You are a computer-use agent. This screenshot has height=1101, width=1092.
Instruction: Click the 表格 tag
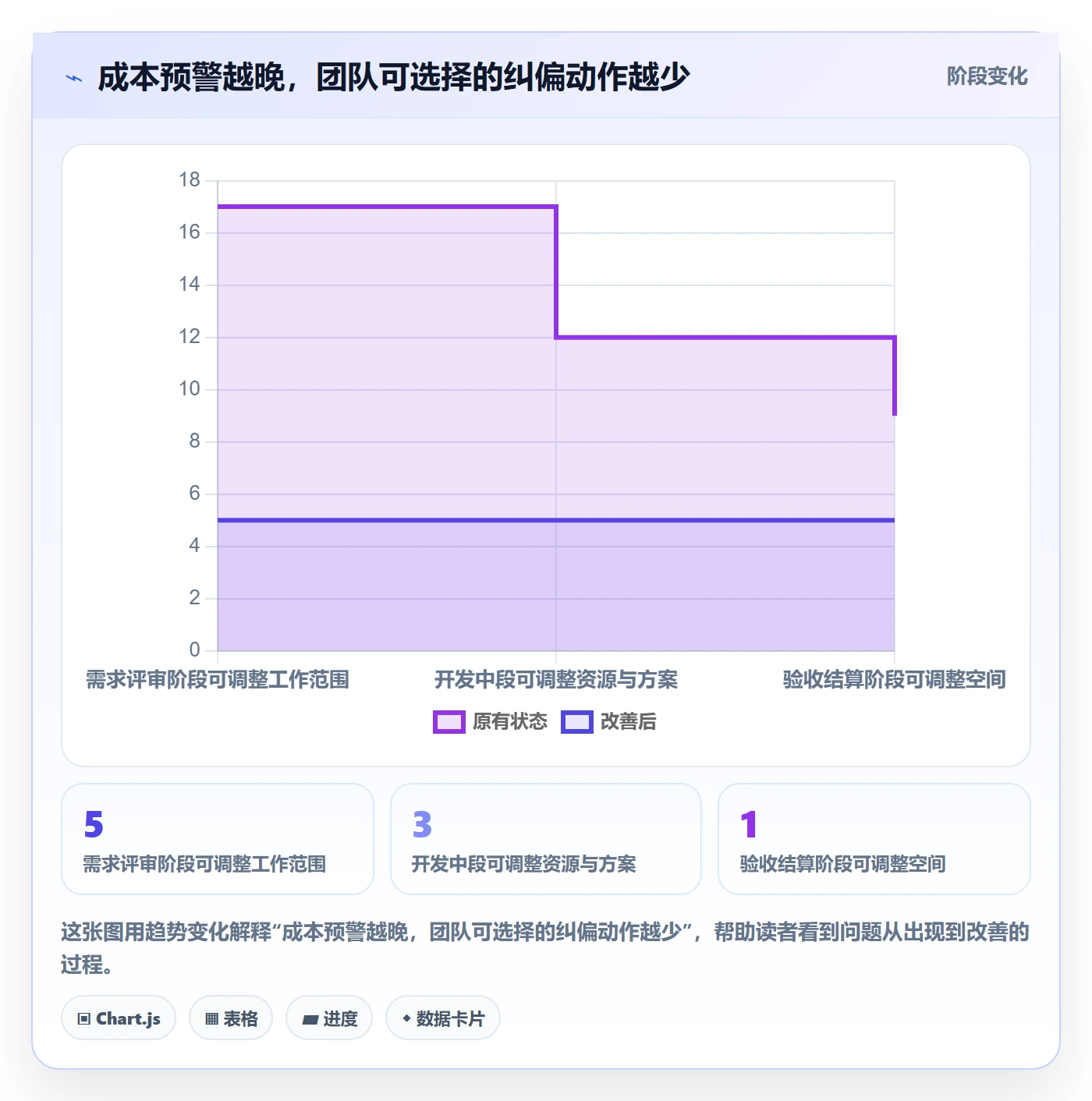point(231,1018)
